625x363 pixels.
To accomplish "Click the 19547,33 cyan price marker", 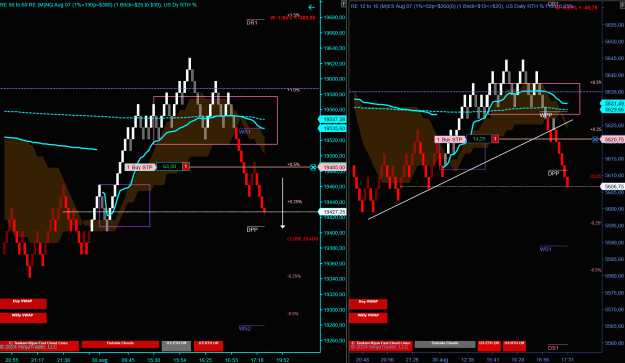I will pyautogui.click(x=333, y=119).
